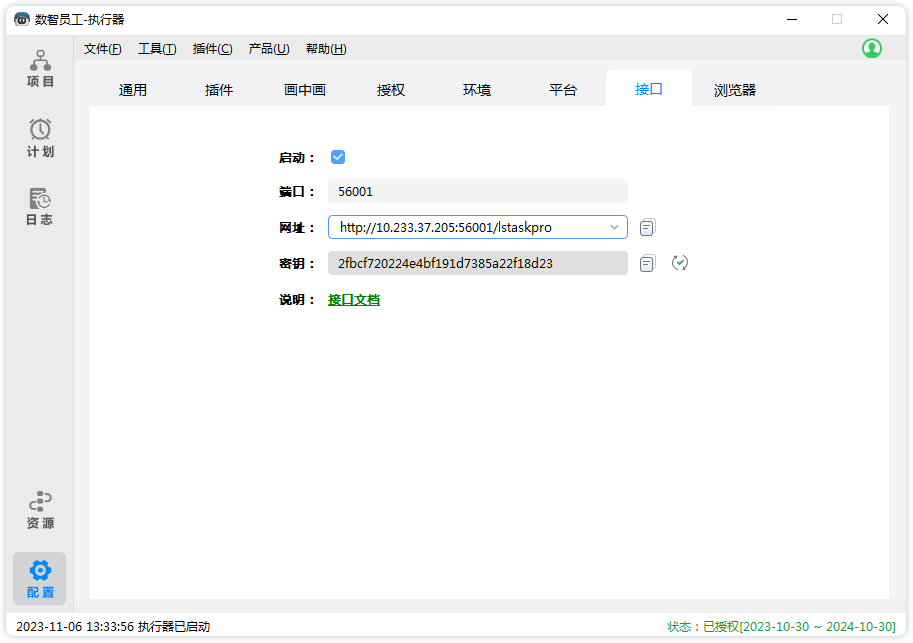Open the 插件(C) menu
Image resolution: width=913 pixels, height=643 pixels.
coord(212,49)
